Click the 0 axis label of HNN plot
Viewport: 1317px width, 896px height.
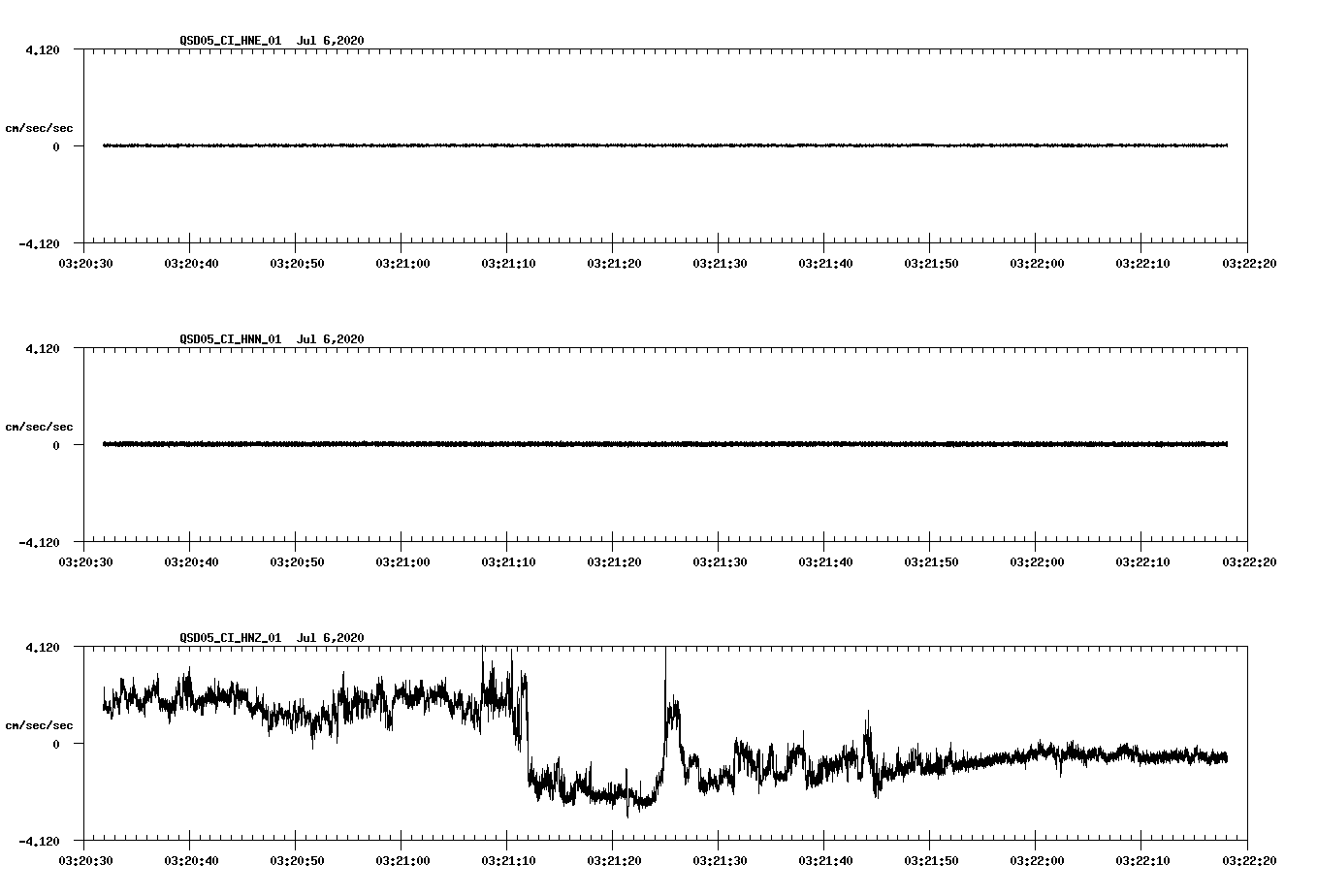point(56,445)
